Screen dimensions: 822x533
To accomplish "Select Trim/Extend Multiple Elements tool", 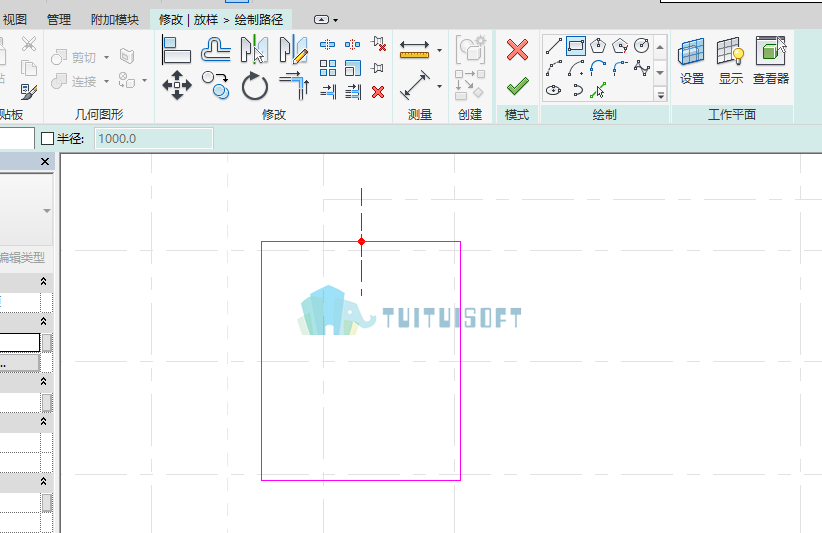I will click(x=353, y=92).
